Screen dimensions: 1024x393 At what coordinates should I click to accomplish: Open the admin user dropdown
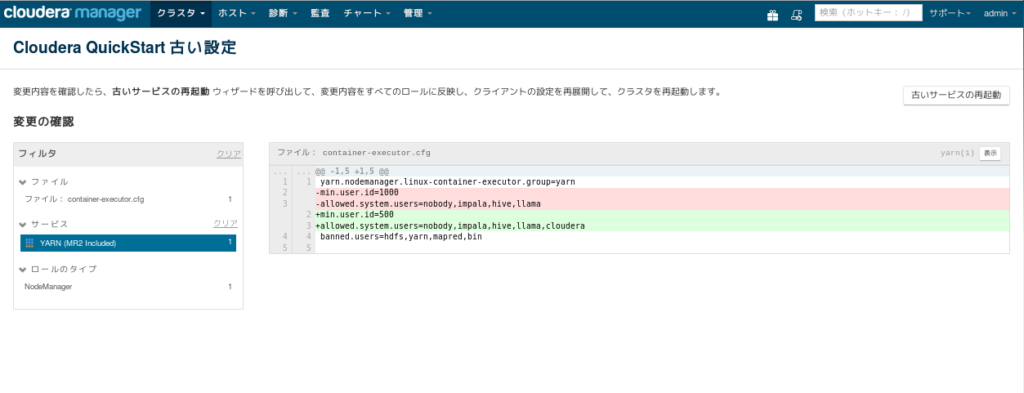[999, 13]
